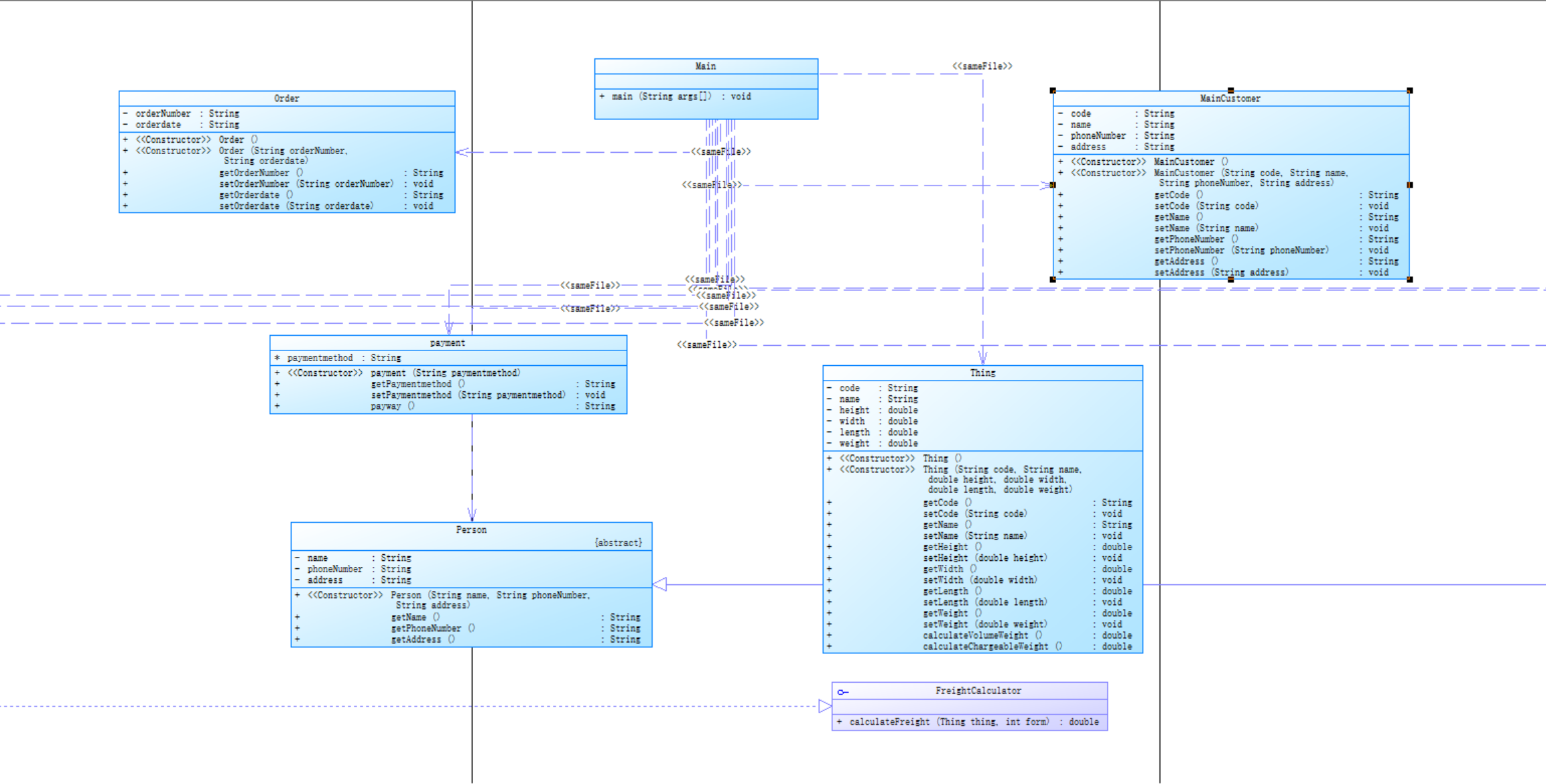Click the bottom-right resize handle of MainCustomer

(x=1409, y=279)
